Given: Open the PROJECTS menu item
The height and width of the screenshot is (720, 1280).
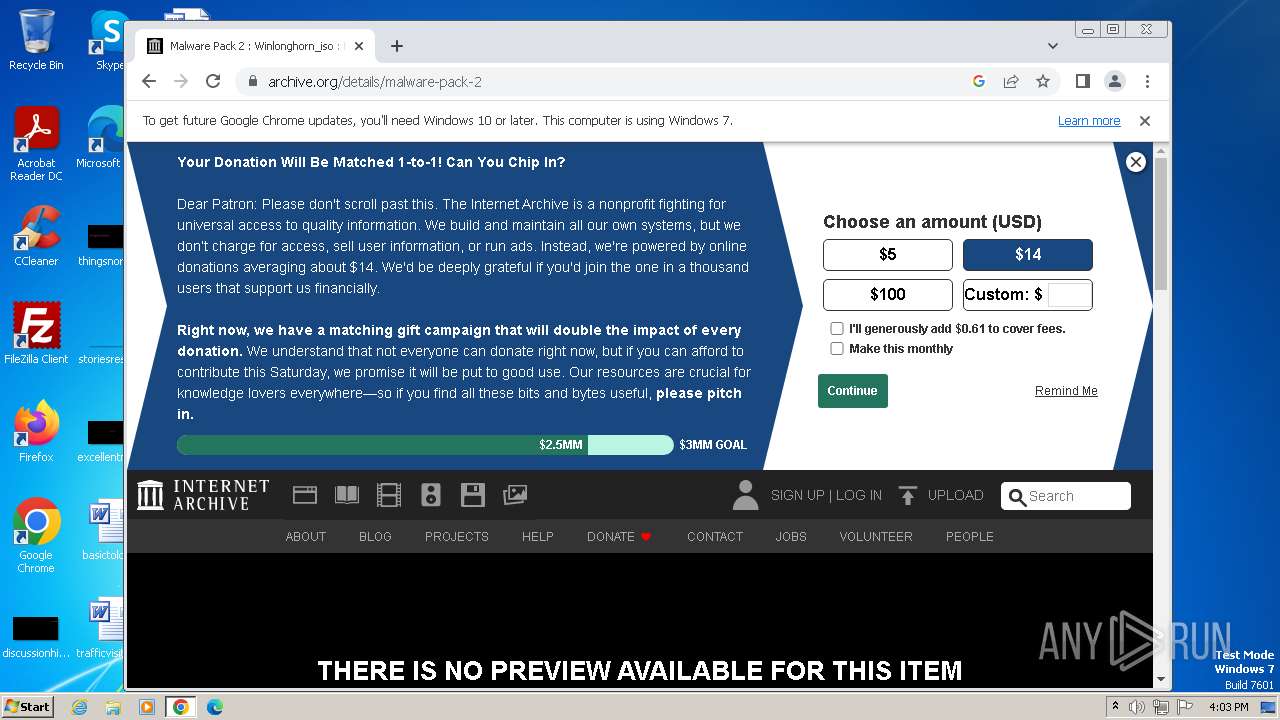Looking at the screenshot, I should (x=457, y=537).
